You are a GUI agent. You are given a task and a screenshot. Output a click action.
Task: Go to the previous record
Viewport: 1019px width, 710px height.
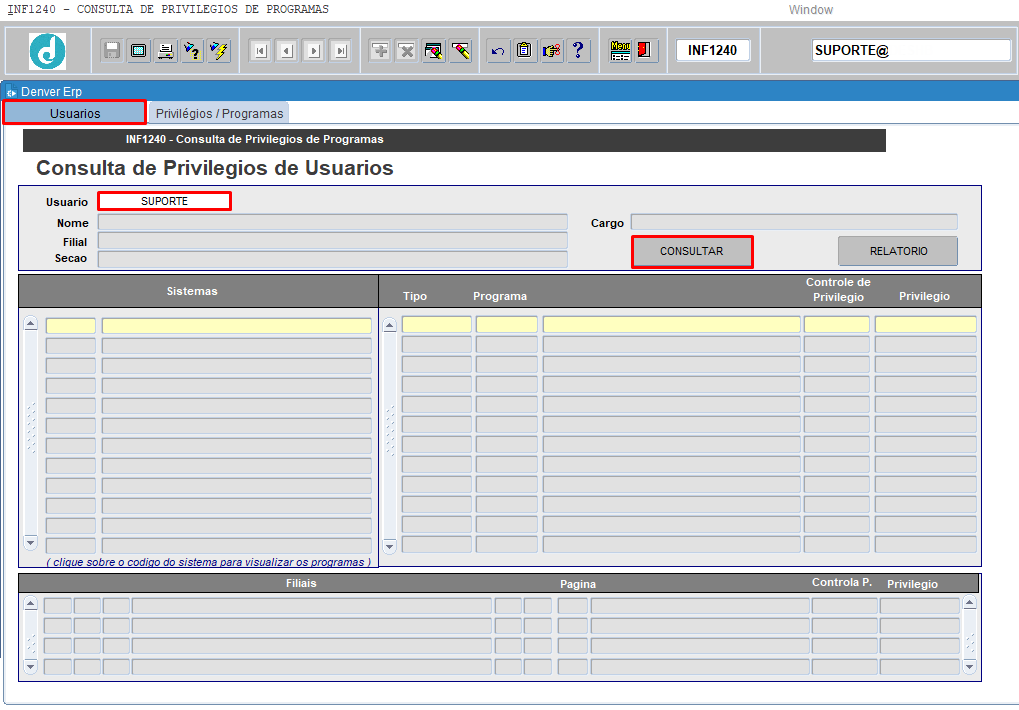[287, 51]
